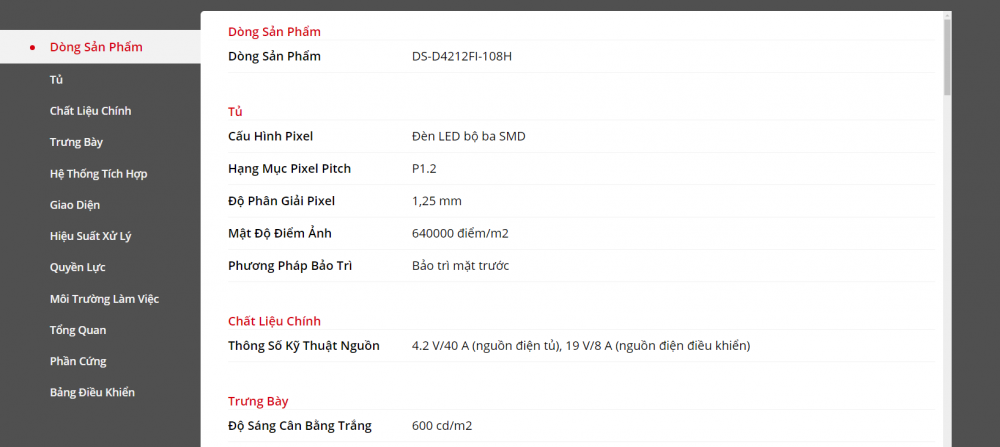The height and width of the screenshot is (447, 1000).
Task: Click the red bullet beside Dòng Sản Phẩm
Action: pyautogui.click(x=34, y=47)
